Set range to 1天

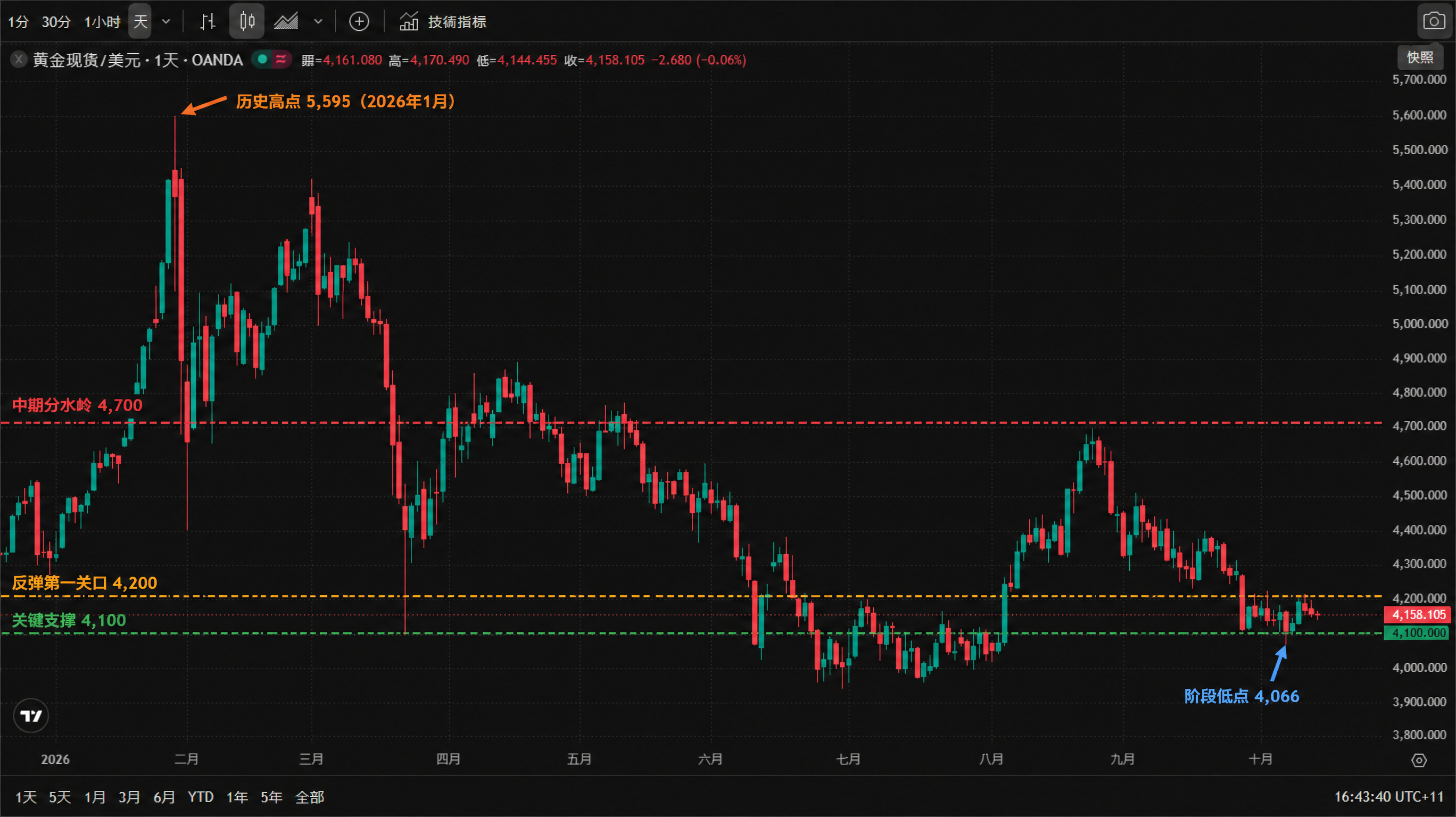tap(26, 797)
